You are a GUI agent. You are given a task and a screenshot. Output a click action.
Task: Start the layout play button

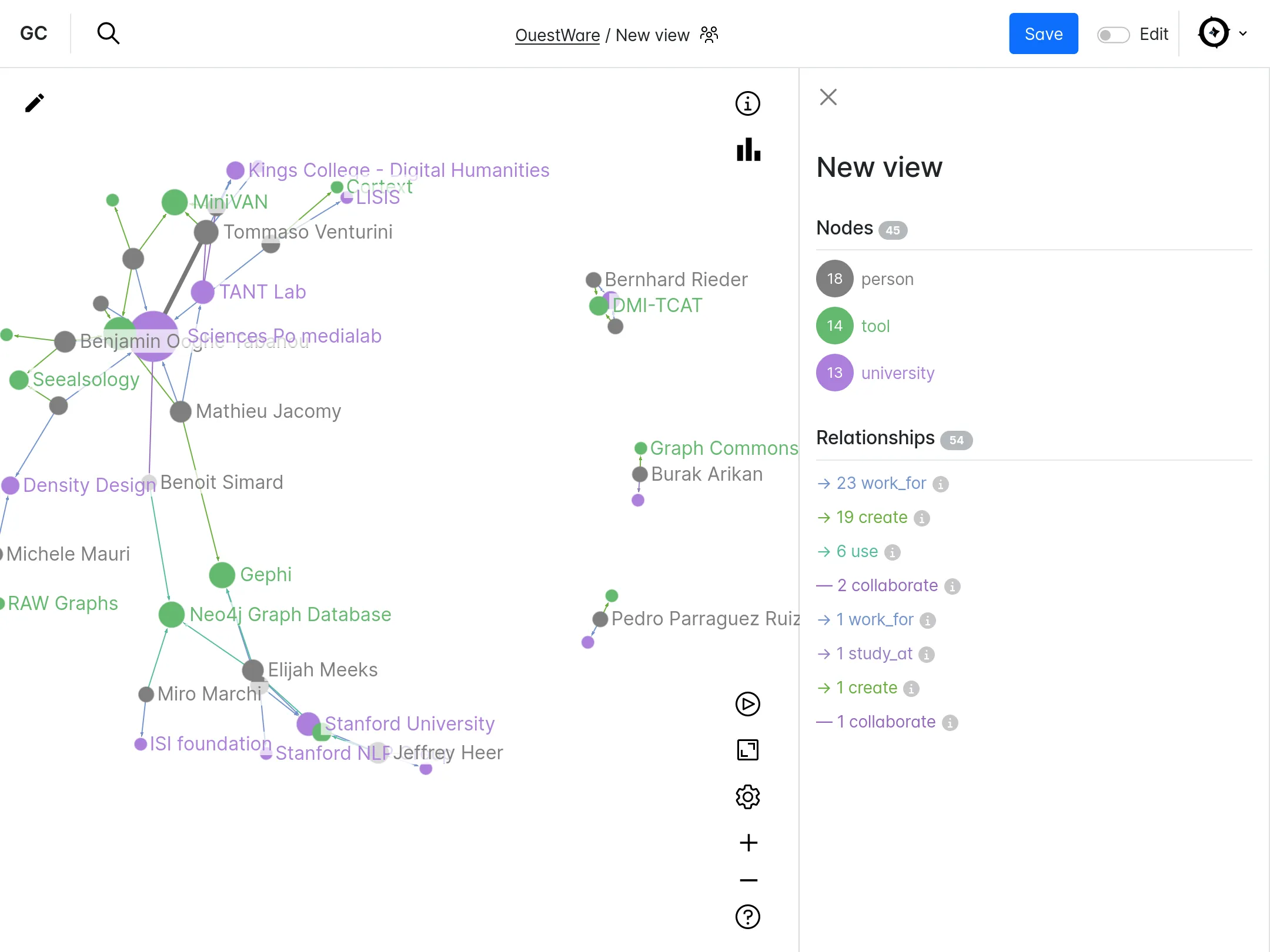click(x=747, y=703)
